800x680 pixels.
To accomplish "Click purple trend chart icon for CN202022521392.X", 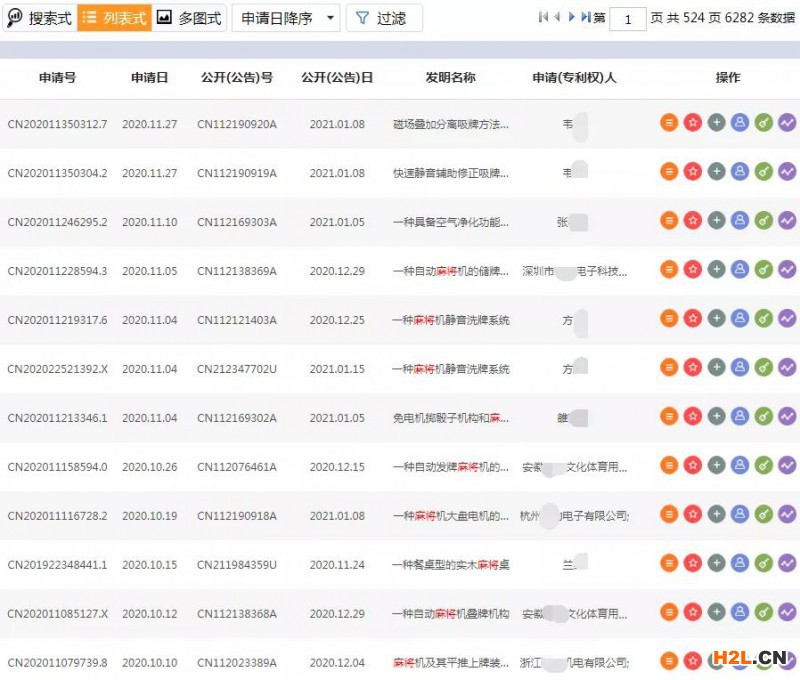I will [787, 367].
